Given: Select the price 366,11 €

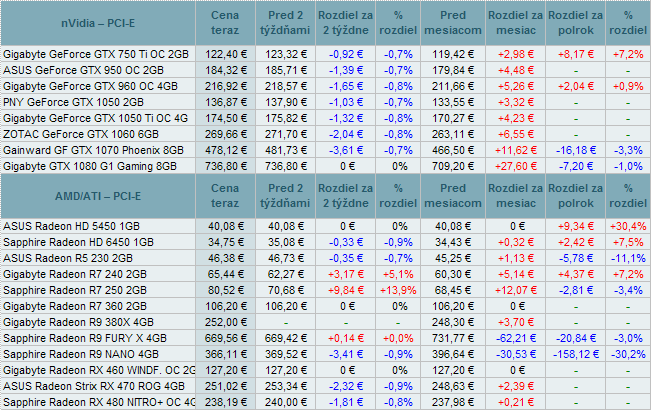Looking at the screenshot, I should tap(225, 354).
